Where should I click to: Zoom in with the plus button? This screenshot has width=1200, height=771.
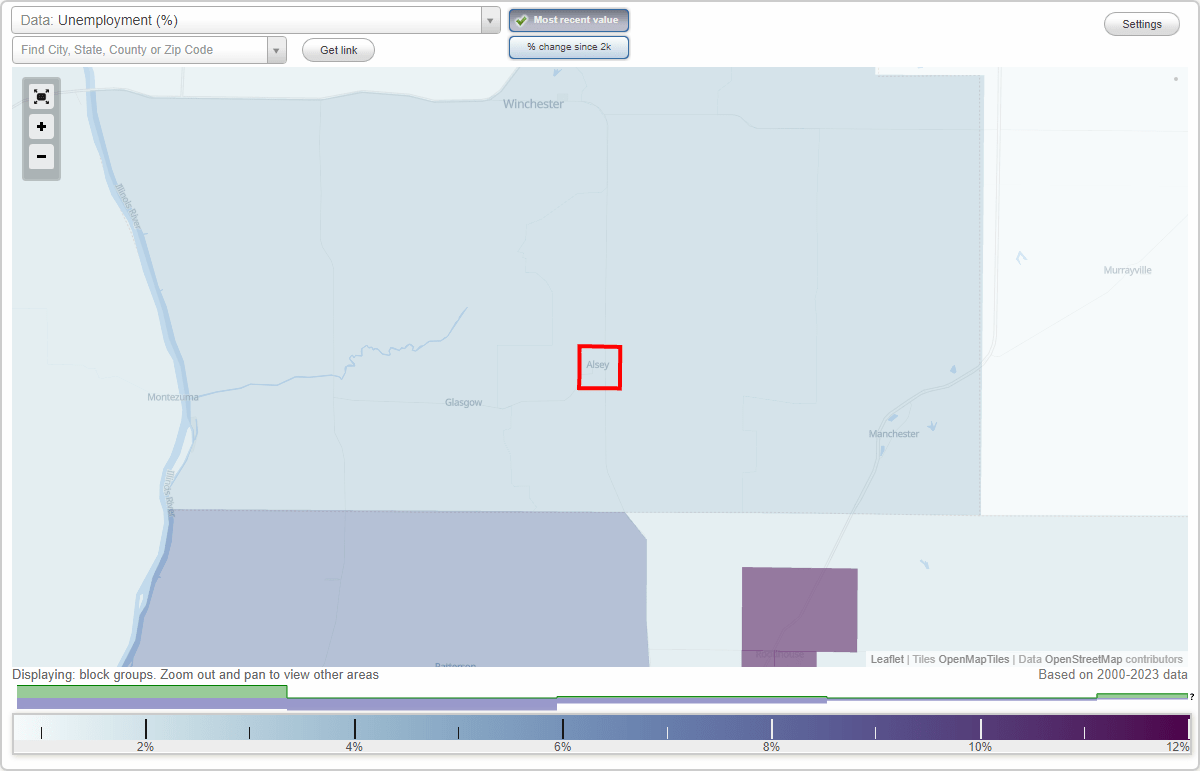[41, 126]
